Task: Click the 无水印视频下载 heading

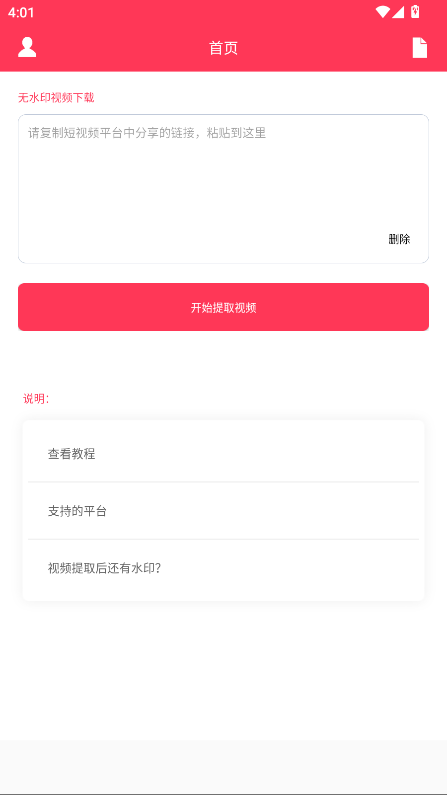Action: pyautogui.click(x=56, y=98)
